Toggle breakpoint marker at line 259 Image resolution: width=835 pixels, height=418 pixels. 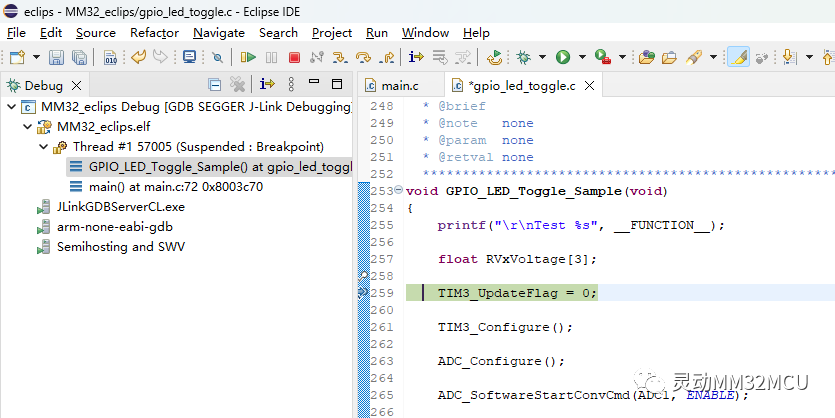point(362,293)
